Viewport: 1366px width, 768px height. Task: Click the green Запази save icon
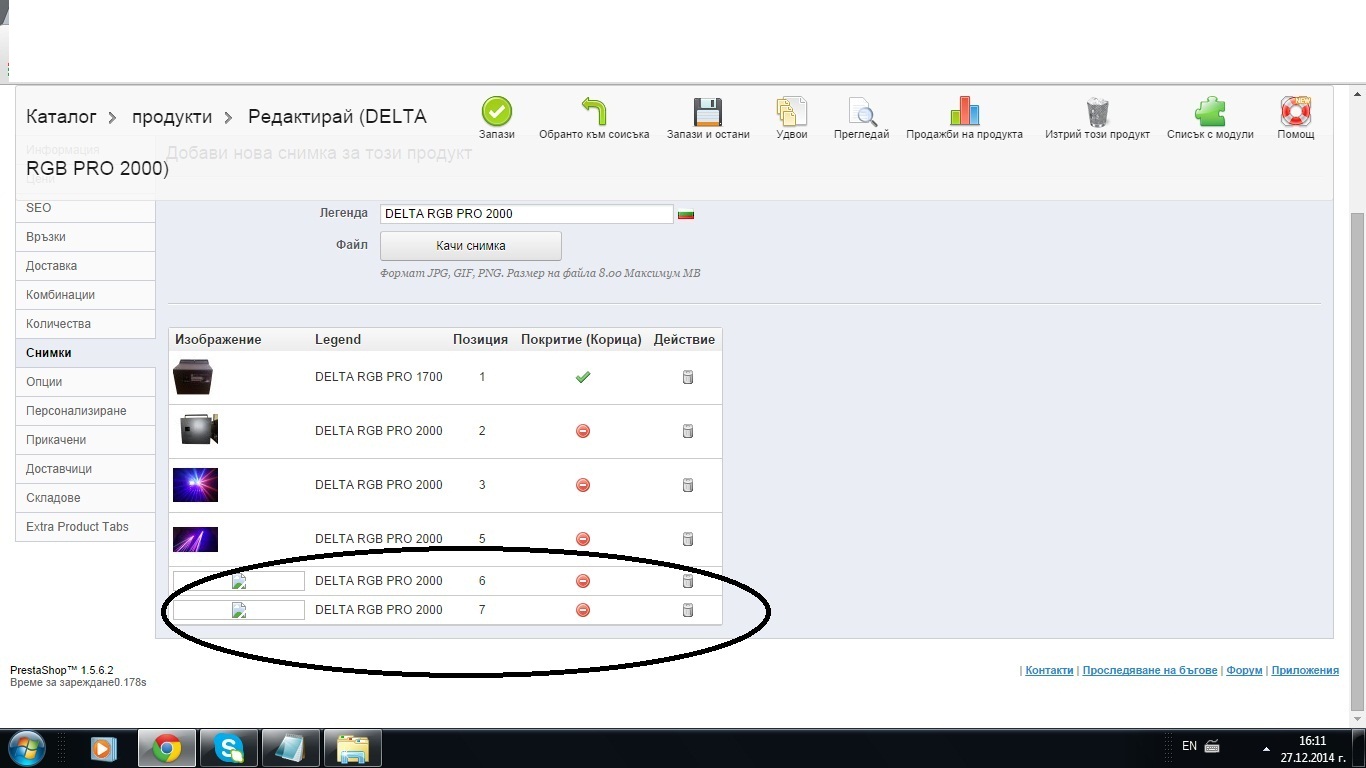coord(497,111)
